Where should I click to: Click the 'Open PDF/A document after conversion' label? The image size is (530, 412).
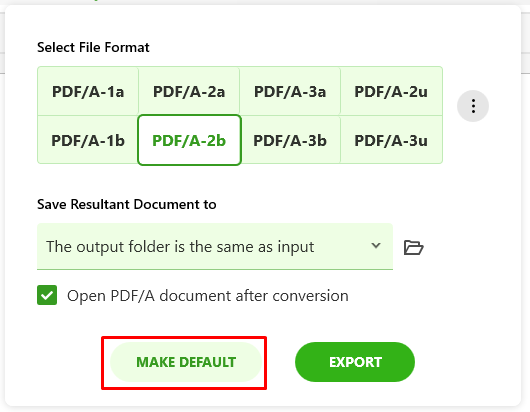[x=208, y=296]
